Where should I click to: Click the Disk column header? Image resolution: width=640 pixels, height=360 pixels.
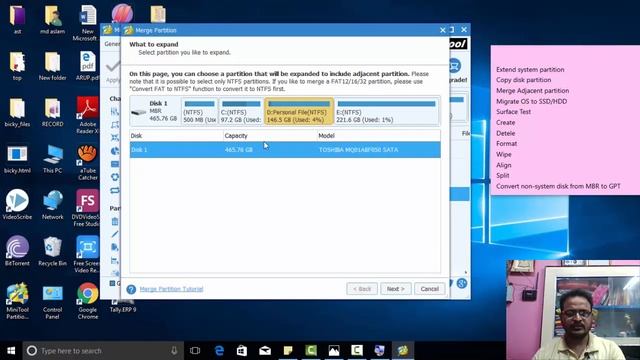click(176, 136)
